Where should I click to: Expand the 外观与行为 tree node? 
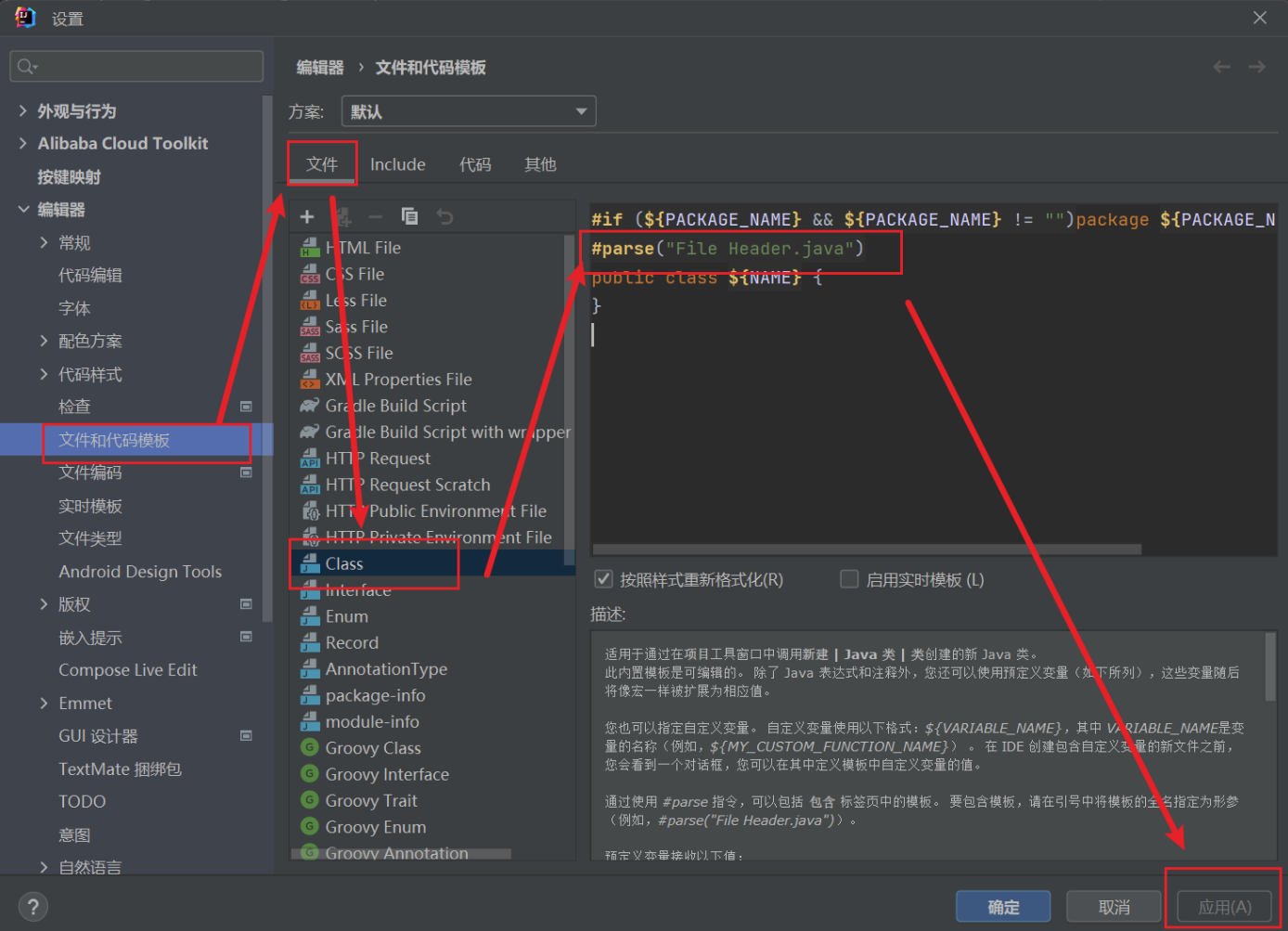[23, 110]
